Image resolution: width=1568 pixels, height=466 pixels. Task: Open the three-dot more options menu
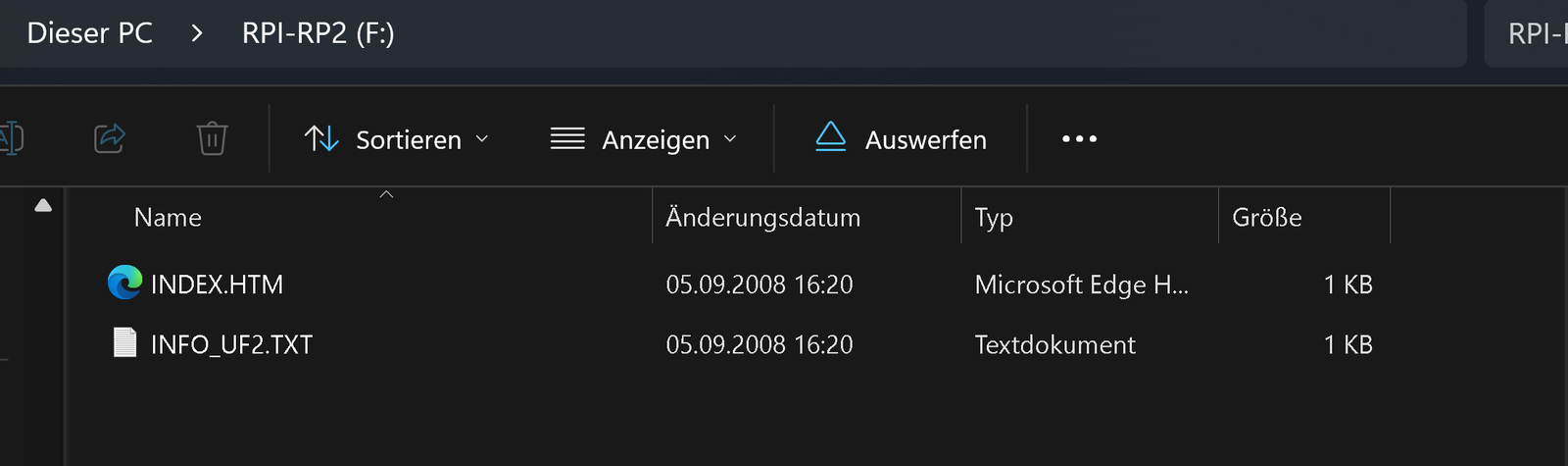click(1079, 139)
